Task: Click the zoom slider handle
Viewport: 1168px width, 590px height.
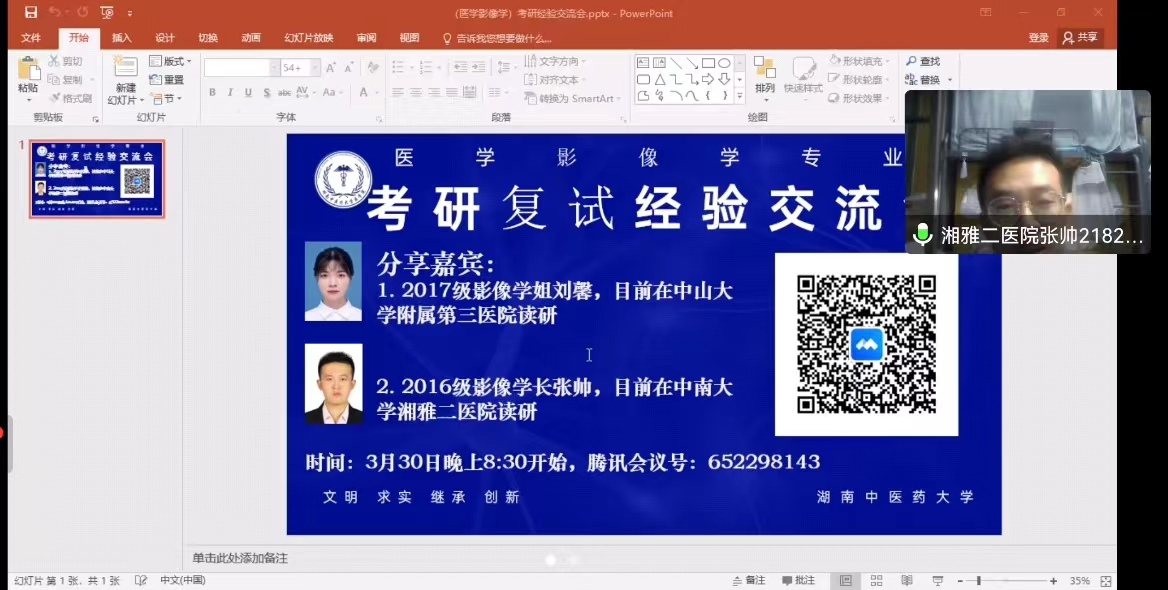Action: coord(978,581)
